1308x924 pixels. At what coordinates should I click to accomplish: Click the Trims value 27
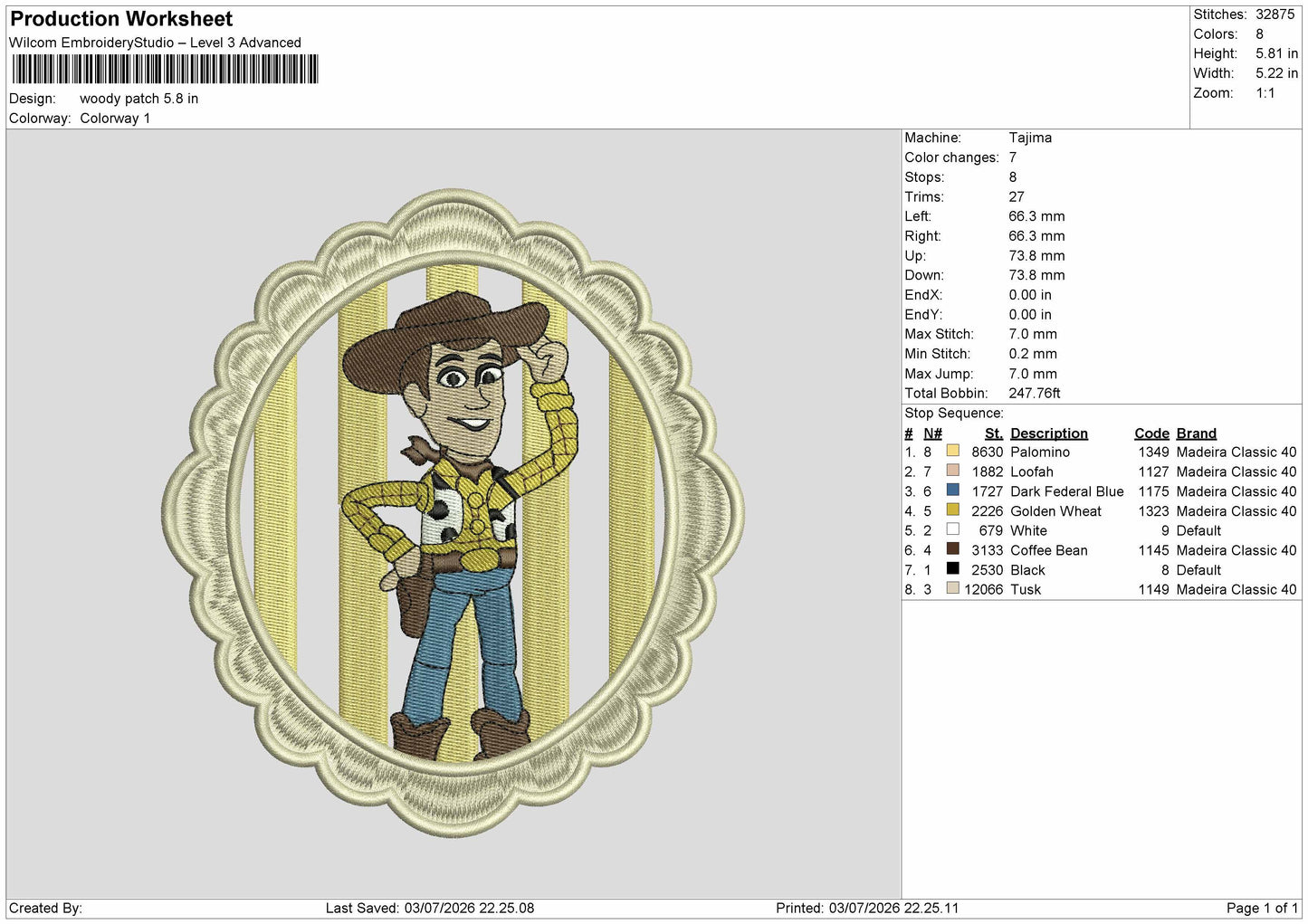(1017, 197)
